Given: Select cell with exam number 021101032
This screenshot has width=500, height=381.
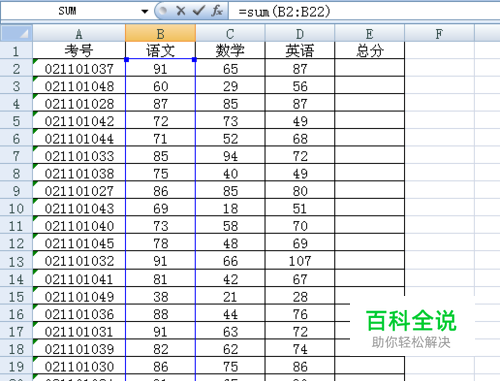Looking at the screenshot, I should 79,261.
